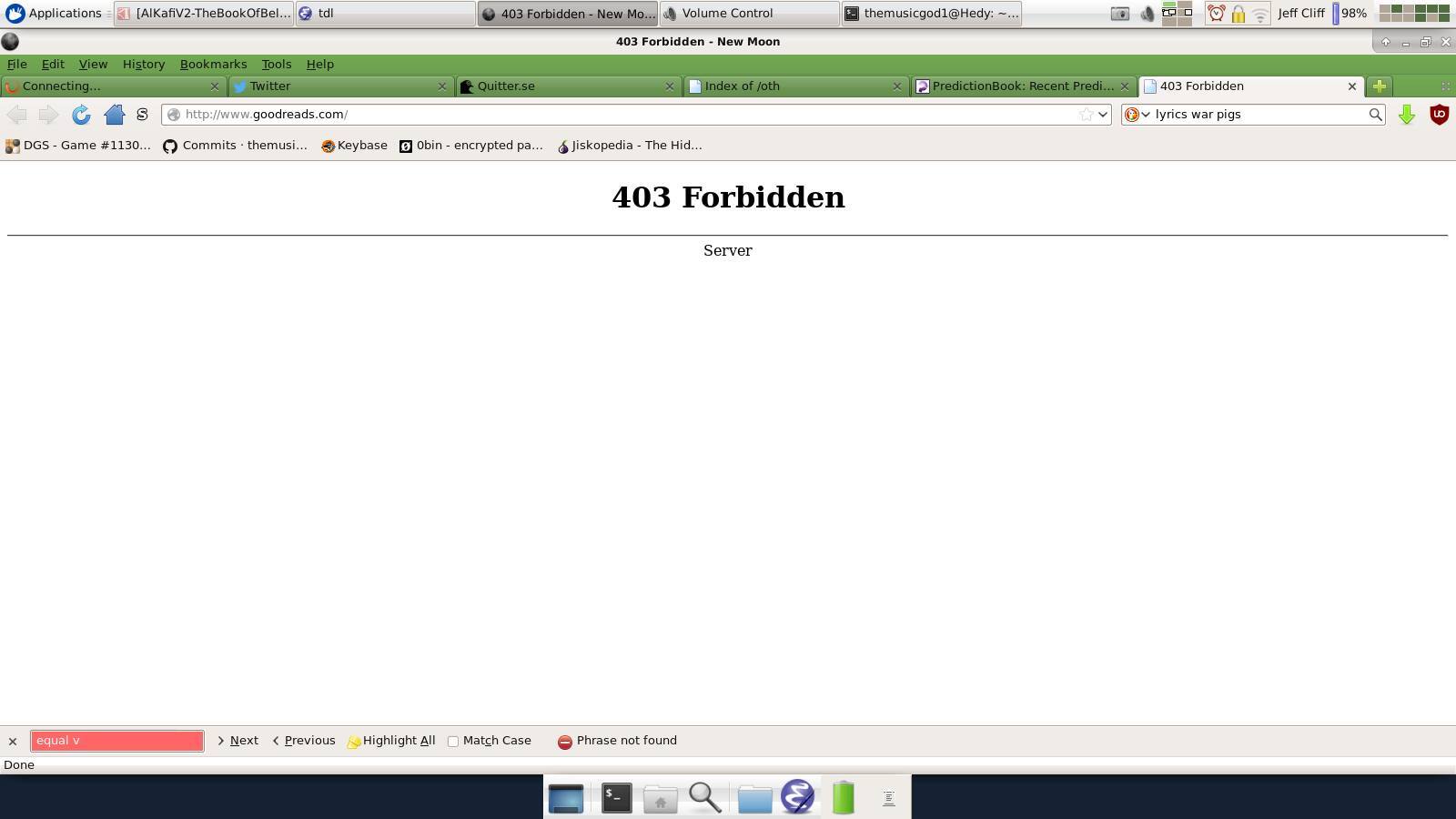Screen dimensions: 1456x819
Task: Find Next match button
Action: (x=238, y=741)
